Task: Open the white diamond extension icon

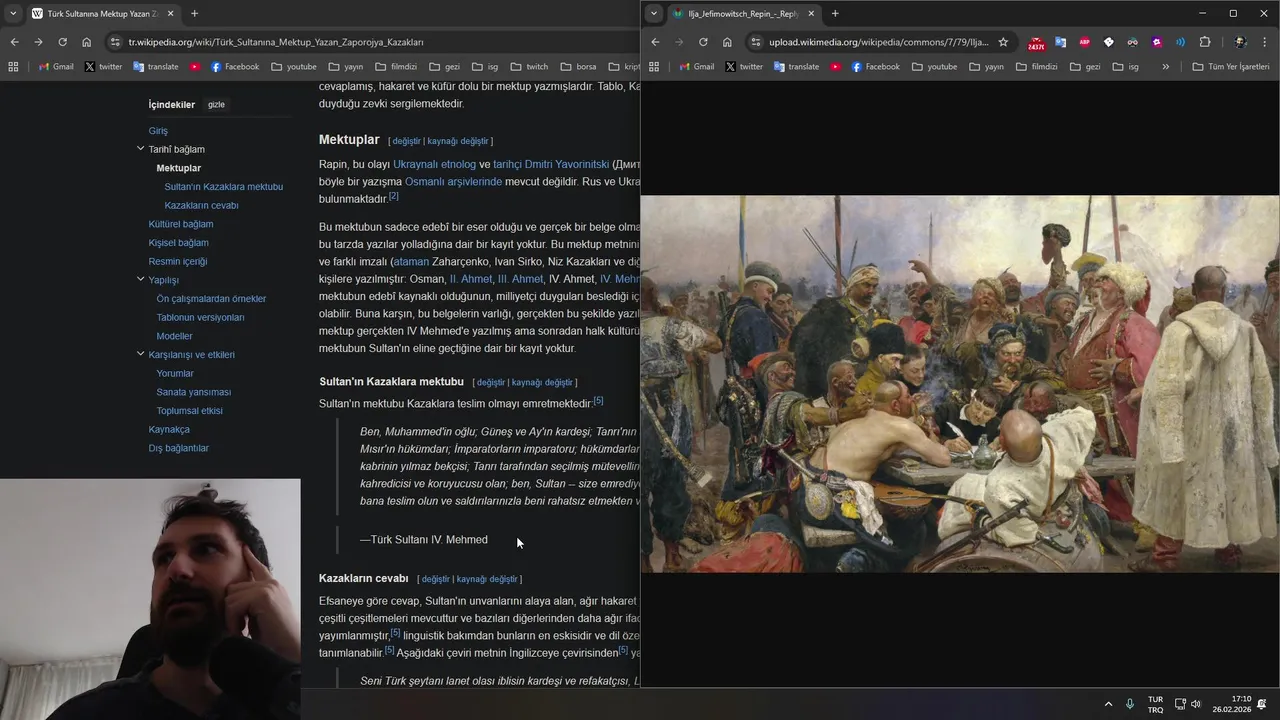Action: (1109, 42)
